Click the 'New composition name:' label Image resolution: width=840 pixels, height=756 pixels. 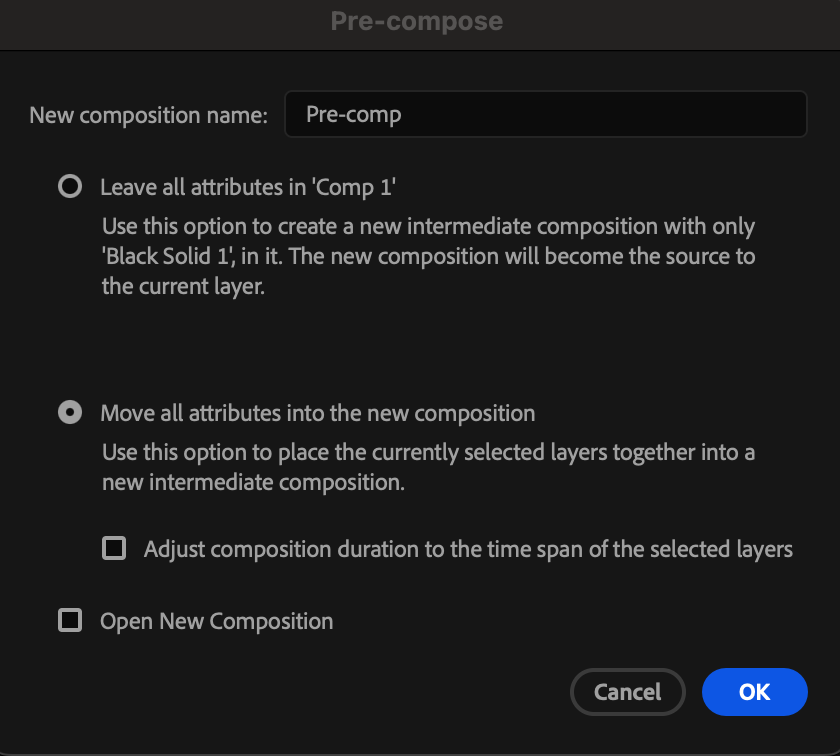pos(148,115)
